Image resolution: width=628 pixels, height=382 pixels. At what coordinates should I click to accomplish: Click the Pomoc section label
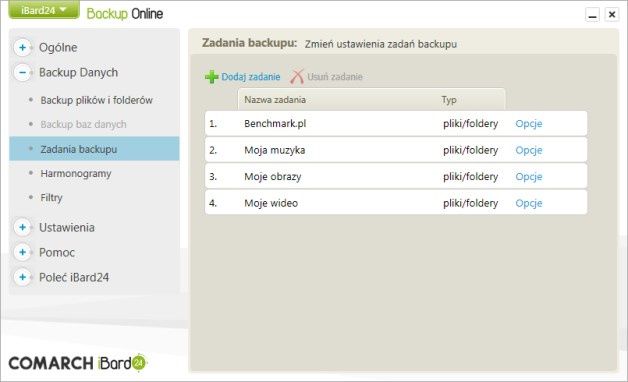coord(57,253)
